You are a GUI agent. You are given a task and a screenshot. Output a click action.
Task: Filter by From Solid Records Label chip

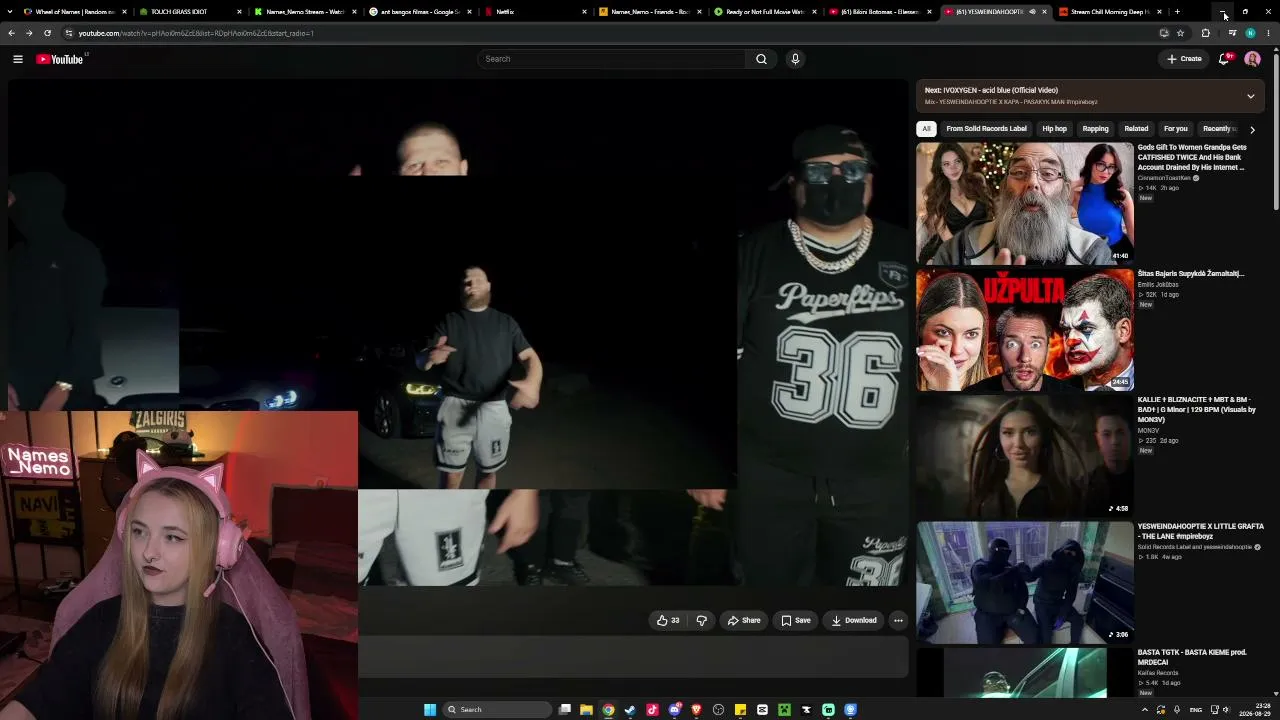[x=986, y=129]
